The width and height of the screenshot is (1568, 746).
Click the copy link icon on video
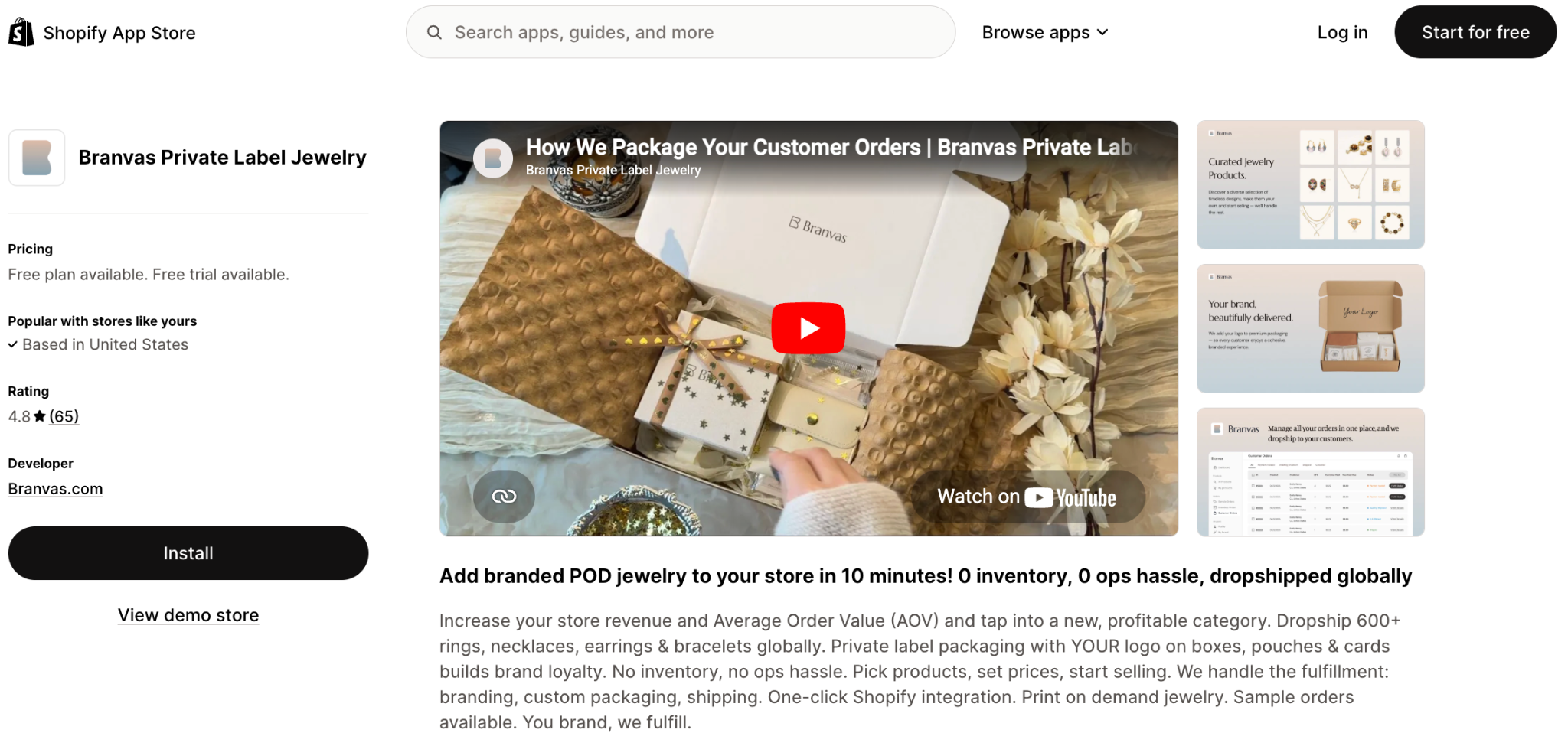[x=504, y=497]
